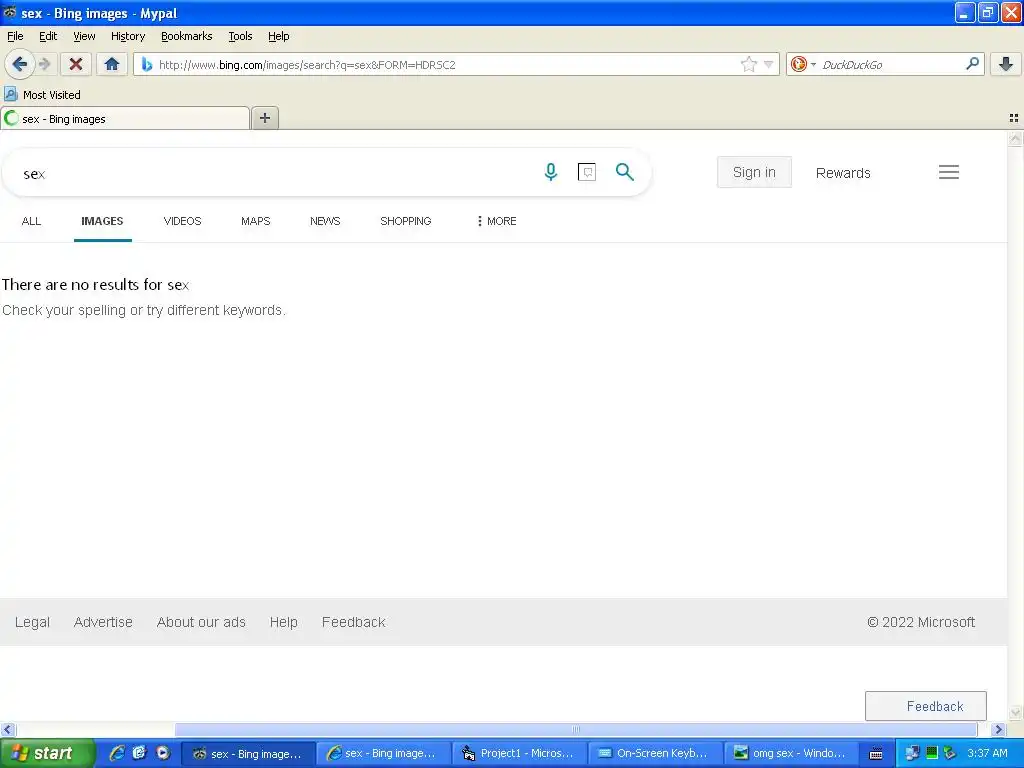Open the Help menu in menu bar
The width and height of the screenshot is (1024, 768).
click(278, 36)
